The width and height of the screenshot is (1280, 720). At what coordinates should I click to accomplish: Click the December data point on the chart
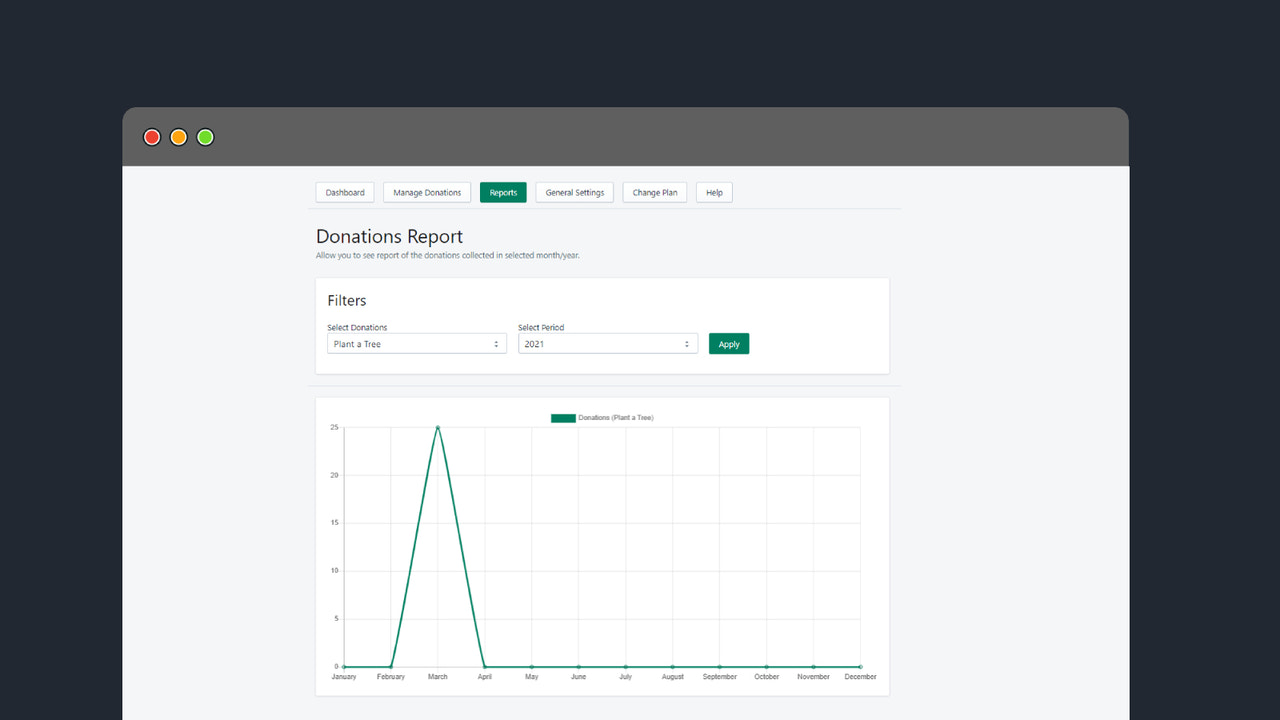pos(859,664)
